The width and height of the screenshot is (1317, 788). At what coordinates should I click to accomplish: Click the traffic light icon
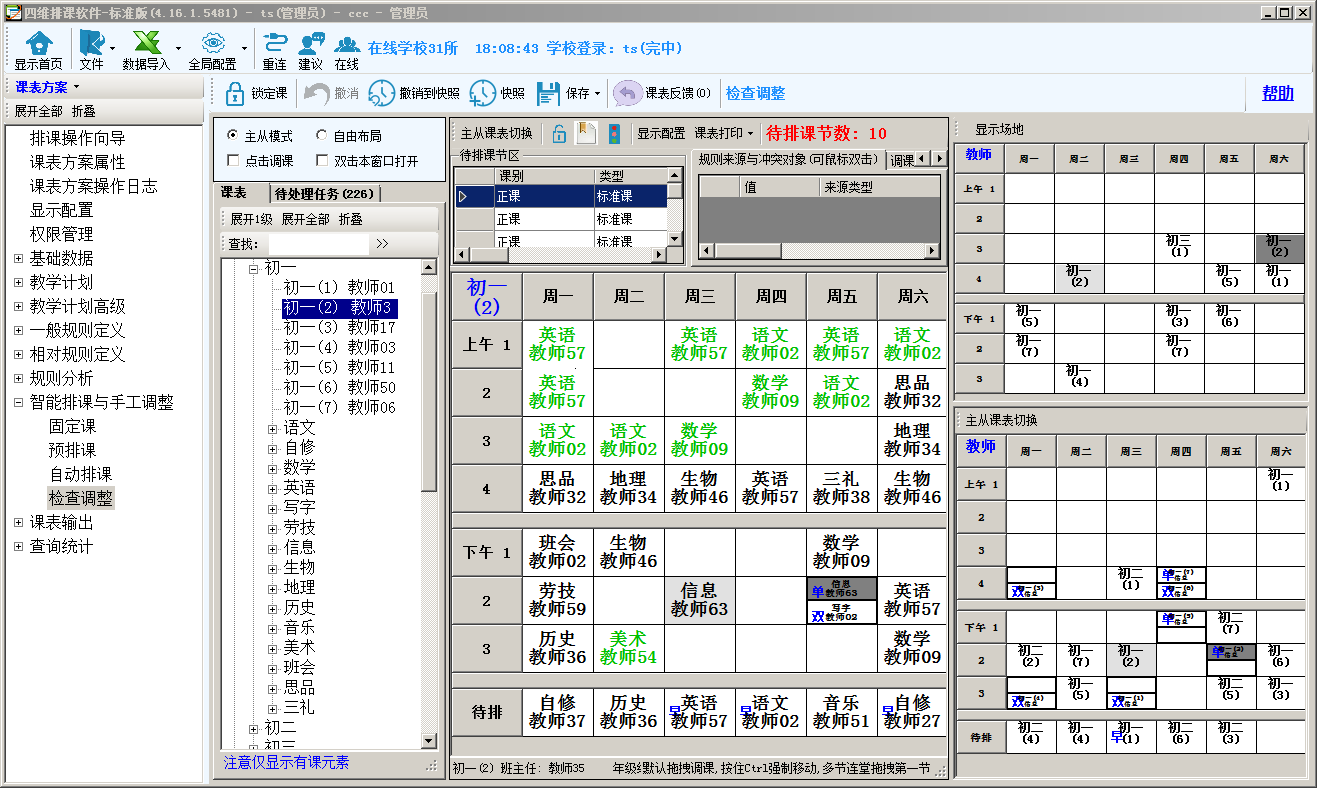pyautogui.click(x=614, y=133)
